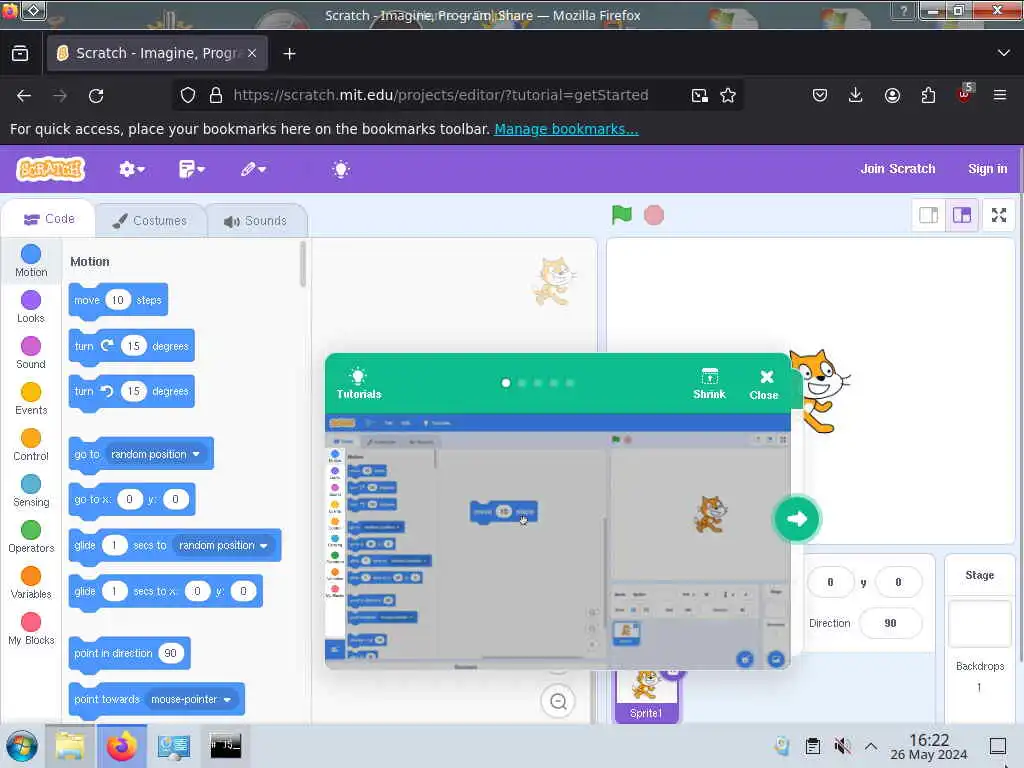Switch to large stage layout
Image resolution: width=1024 pixels, height=768 pixels.
point(961,215)
